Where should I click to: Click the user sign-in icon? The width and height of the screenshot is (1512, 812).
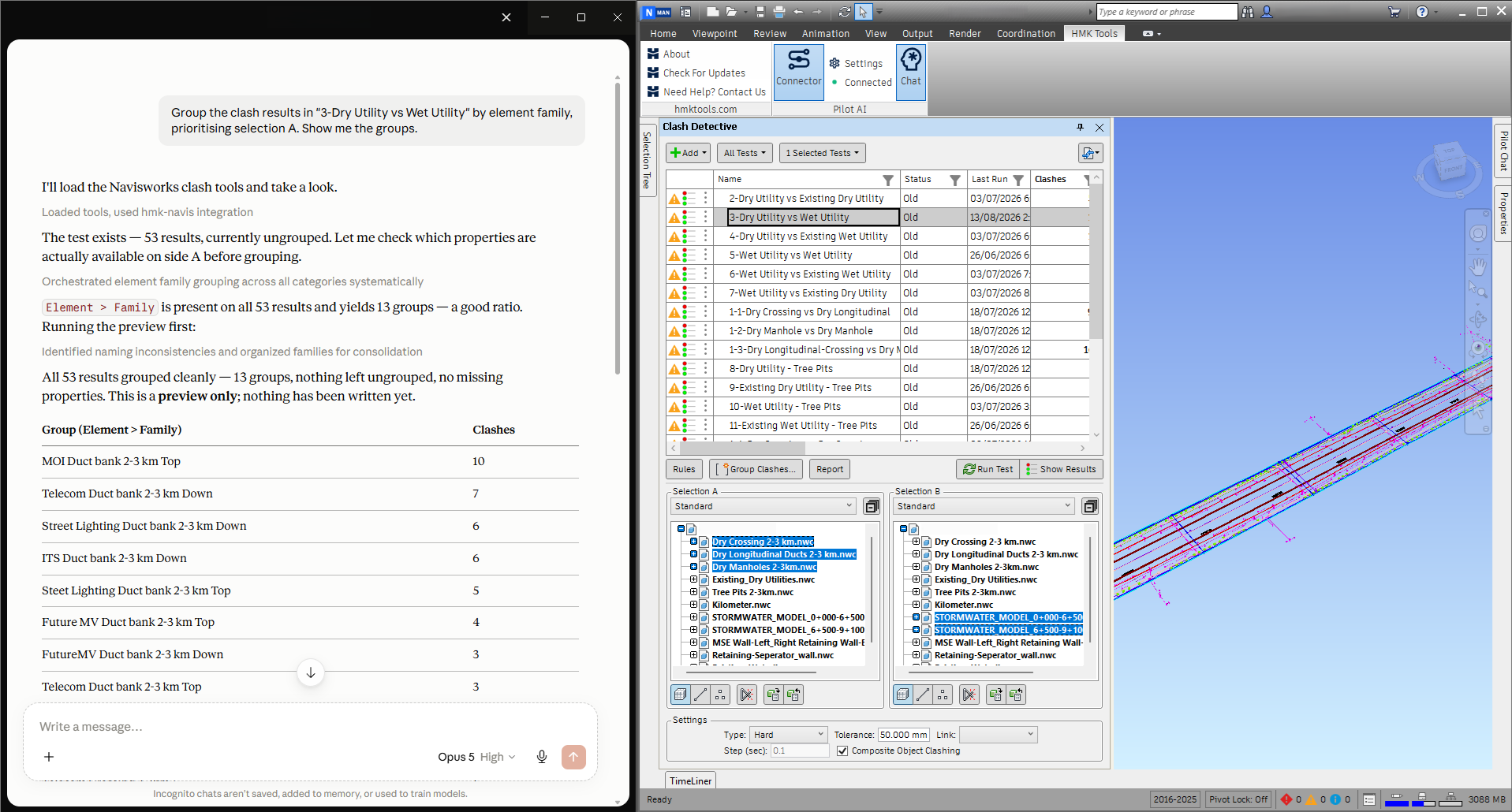point(1267,12)
